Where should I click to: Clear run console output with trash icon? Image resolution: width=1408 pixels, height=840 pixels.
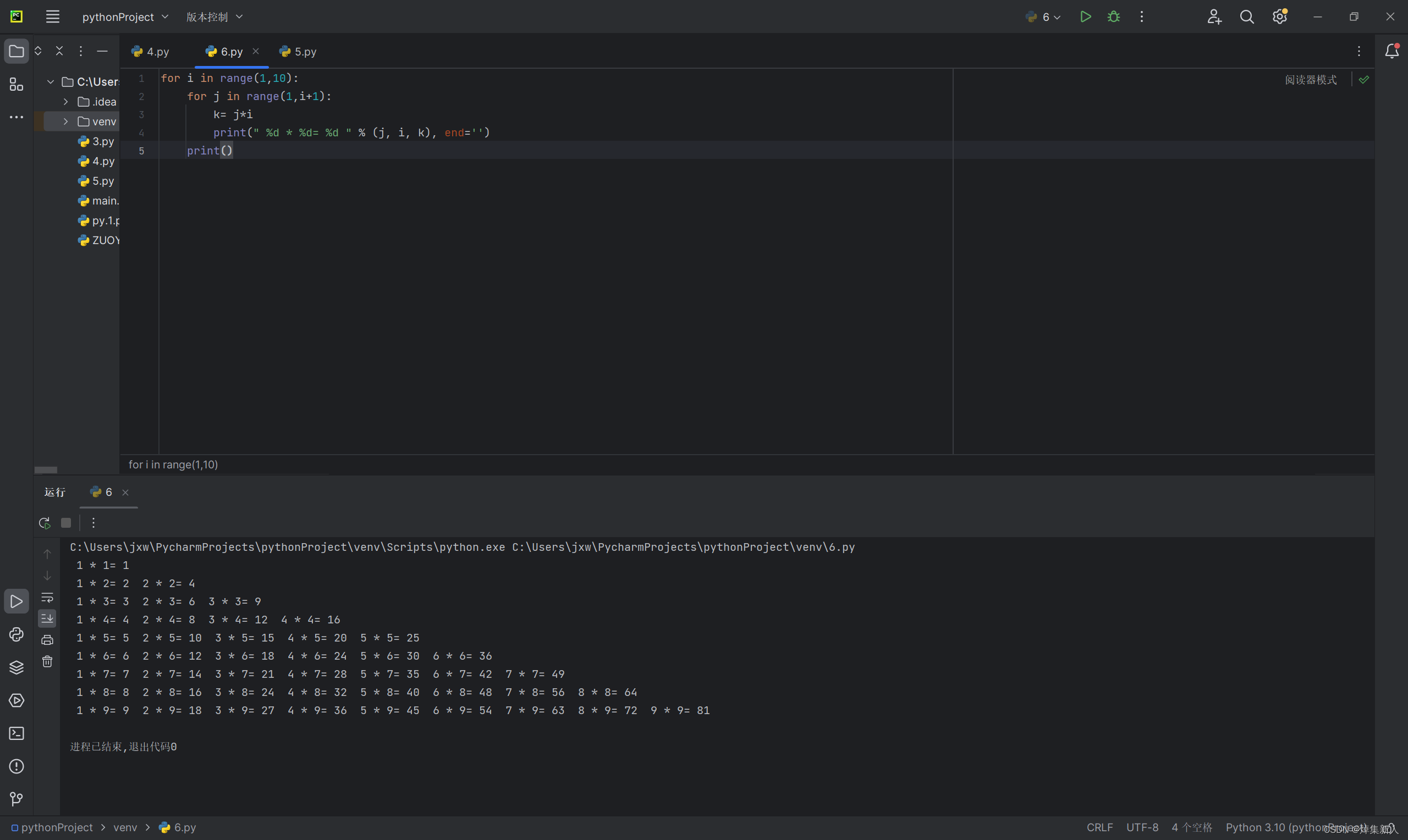coord(47,661)
